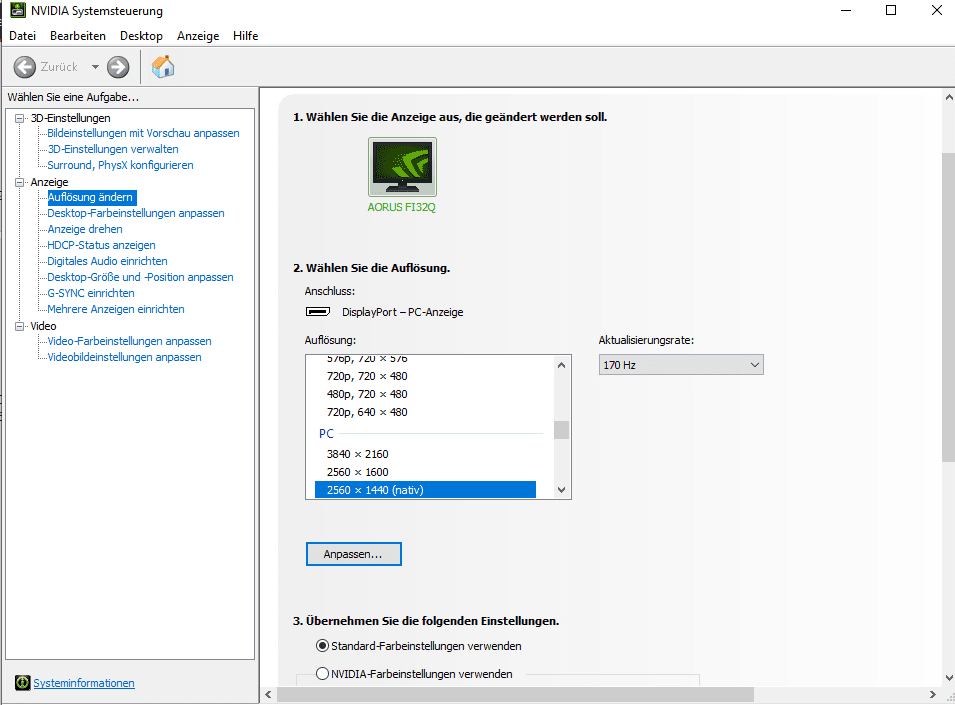Select Standard-Farbeinstellungen verwenden radio button

pyautogui.click(x=322, y=645)
